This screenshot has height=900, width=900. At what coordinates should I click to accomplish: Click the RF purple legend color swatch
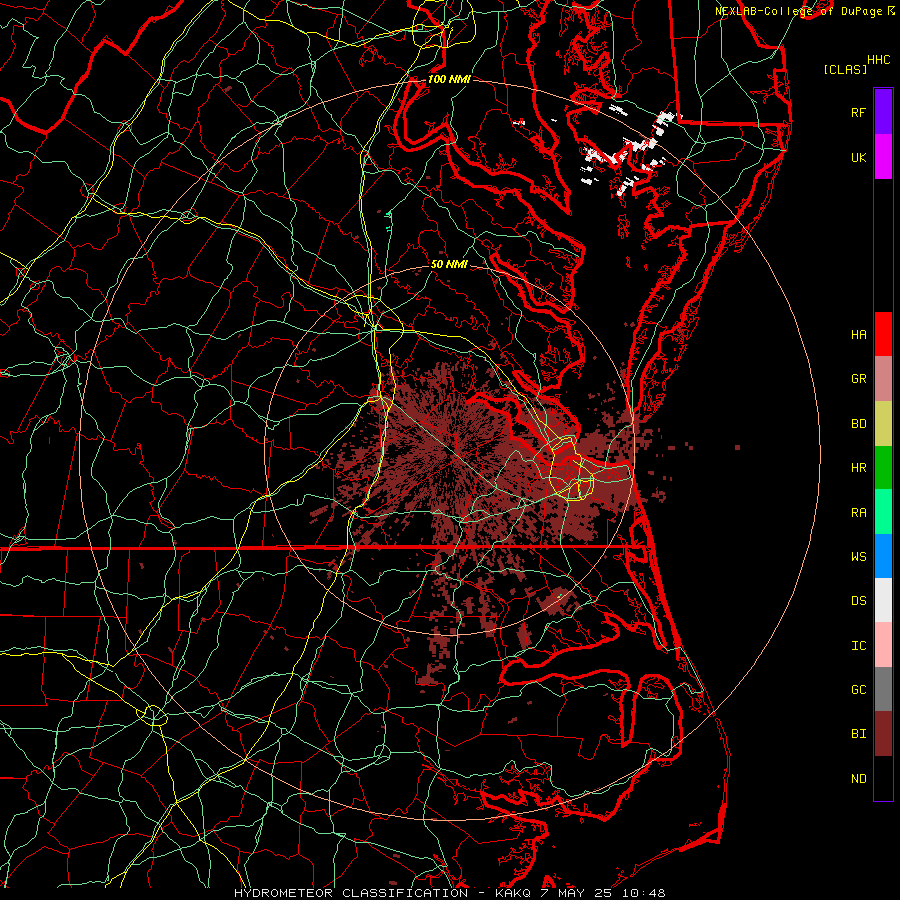883,112
